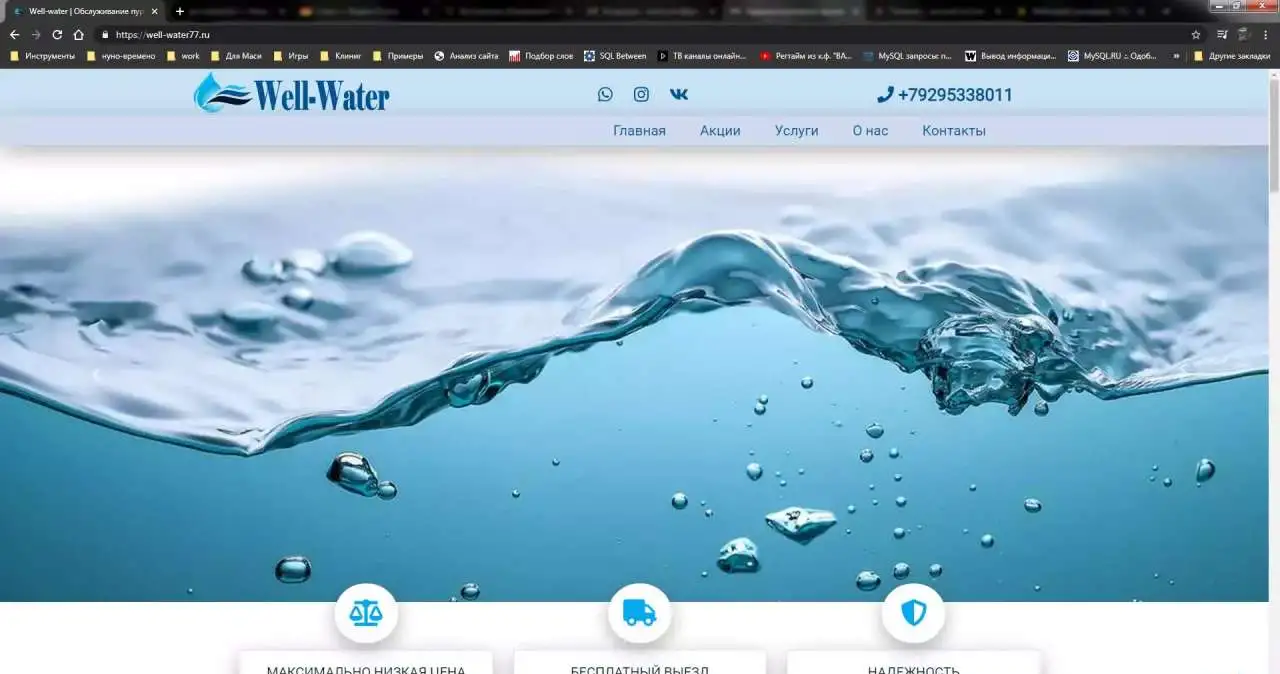Image resolution: width=1280 pixels, height=674 pixels.
Task: Open the О нас menu item
Action: click(870, 131)
